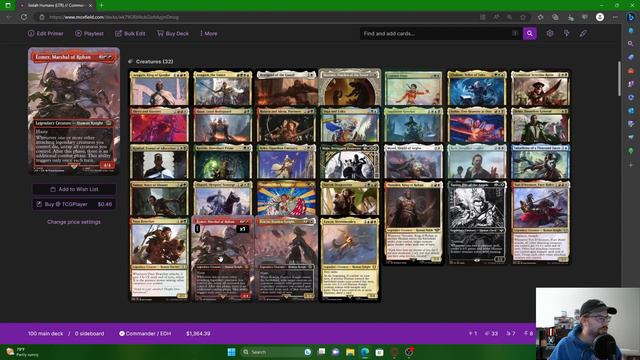This screenshot has width=640, height=360.
Task: Click Add to Wish List button
Action: tap(74, 189)
